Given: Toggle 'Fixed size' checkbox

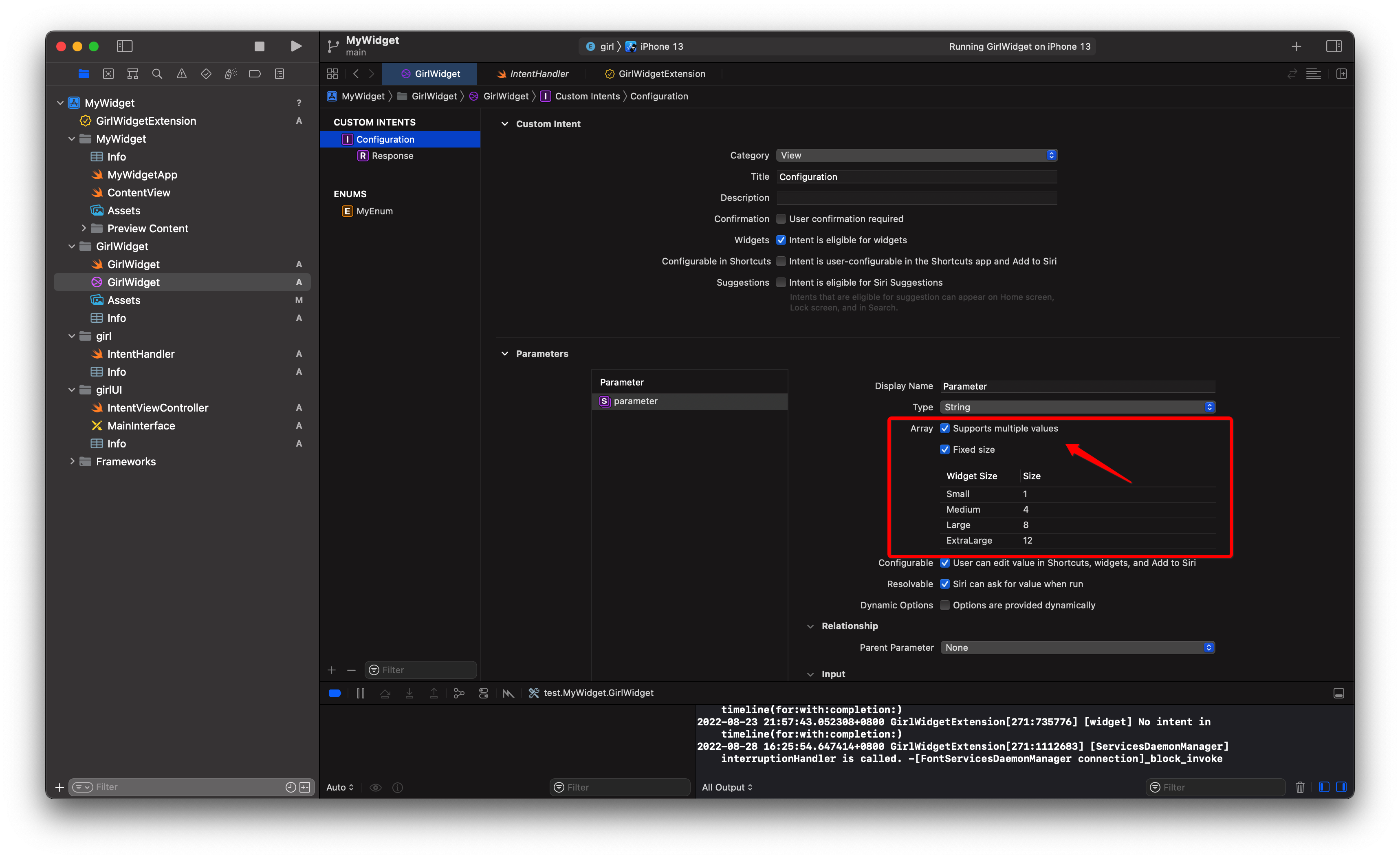Looking at the screenshot, I should tap(945, 449).
